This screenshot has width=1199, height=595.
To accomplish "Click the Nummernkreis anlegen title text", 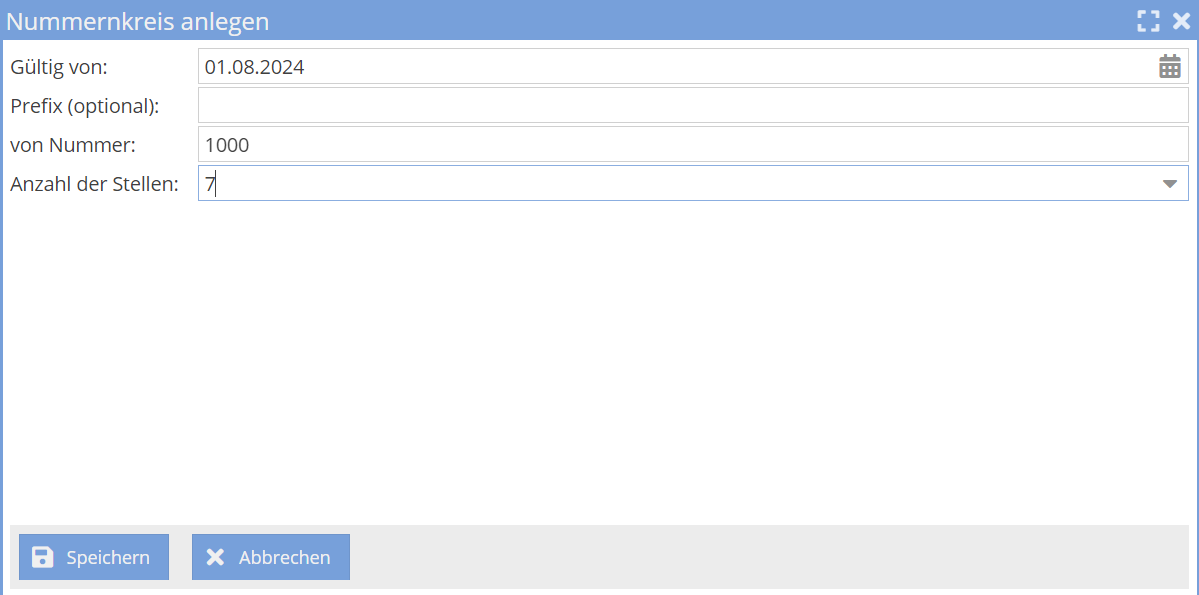I will click(x=138, y=21).
